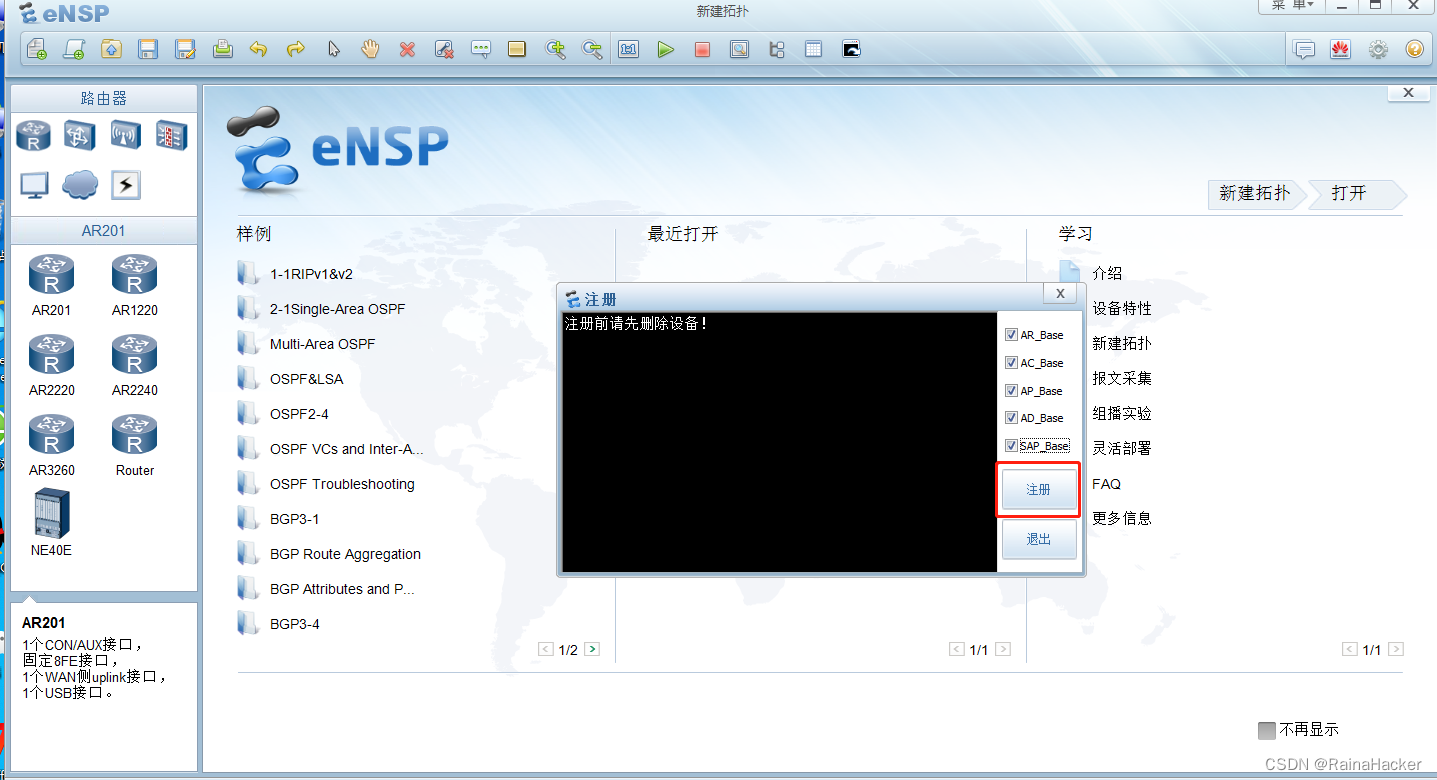Image resolution: width=1437 pixels, height=780 pixels.
Task: Select the AR201 router icon
Action: click(51, 271)
